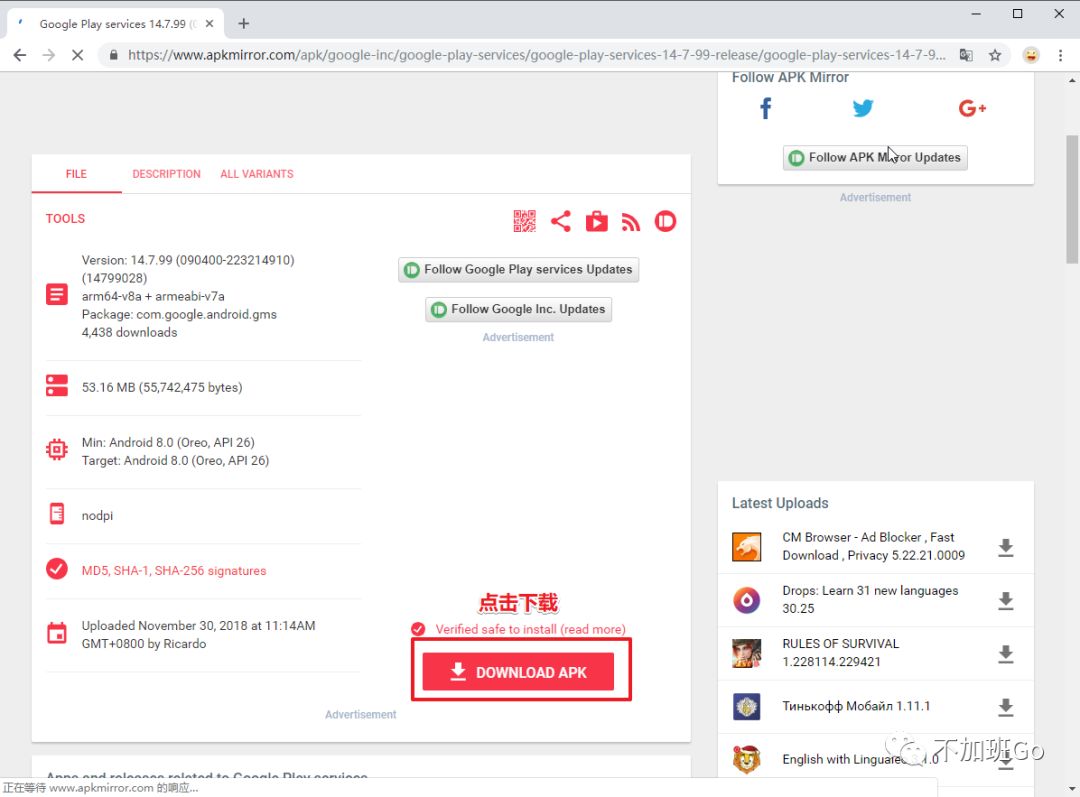This screenshot has width=1080, height=797.
Task: Click the page vertical scrollbar thumb
Action: (1072, 198)
